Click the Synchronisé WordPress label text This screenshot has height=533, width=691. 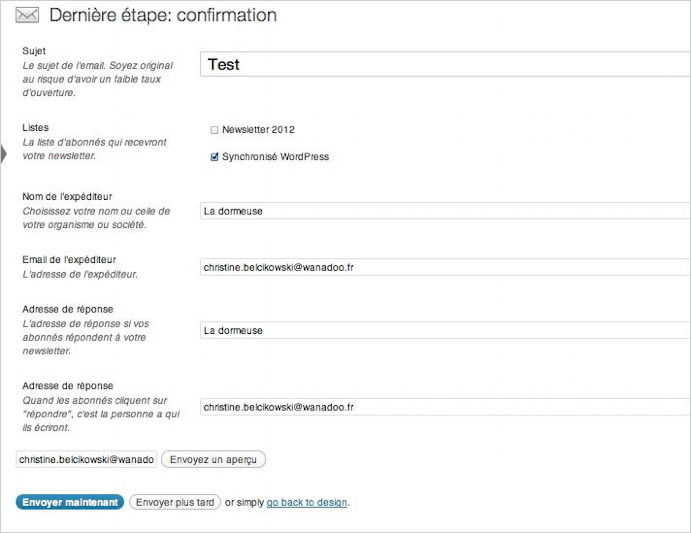click(x=275, y=157)
